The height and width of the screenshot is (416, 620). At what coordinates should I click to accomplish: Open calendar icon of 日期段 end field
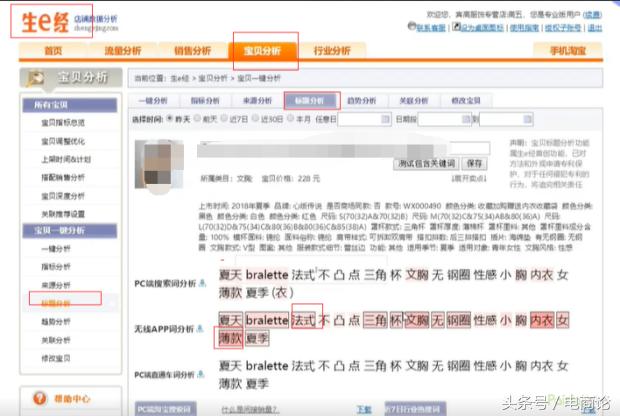(x=527, y=119)
